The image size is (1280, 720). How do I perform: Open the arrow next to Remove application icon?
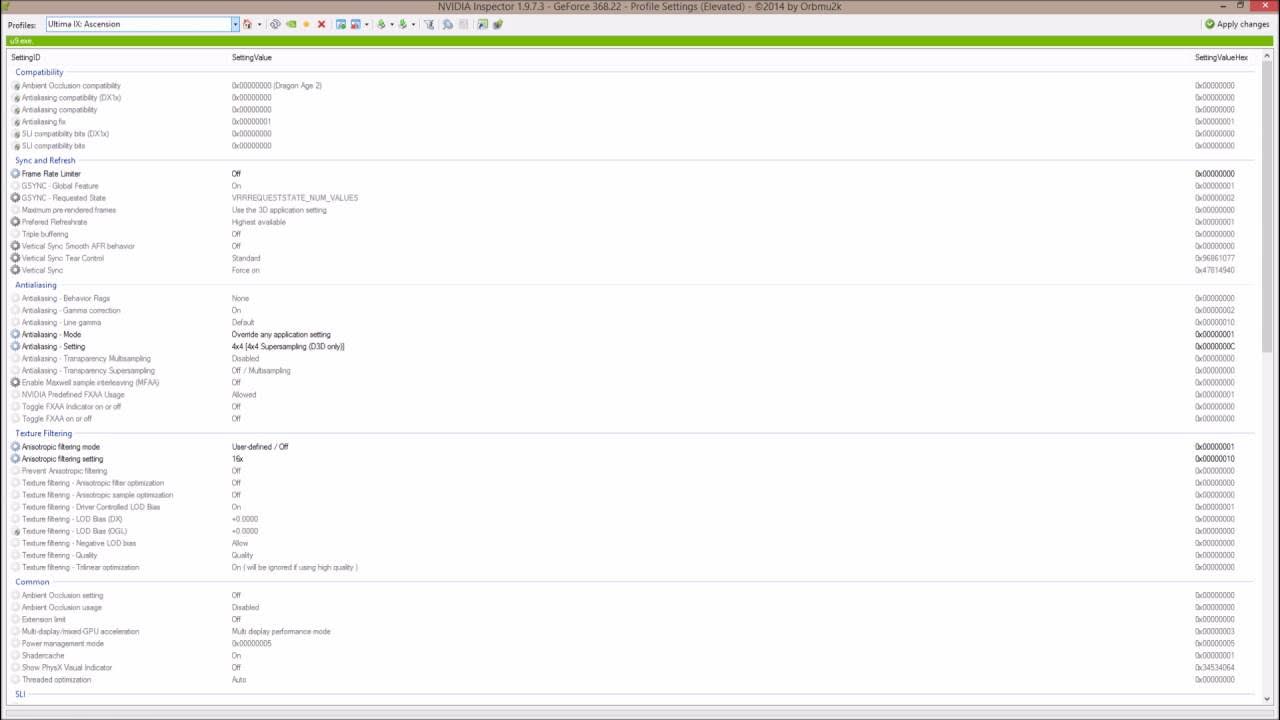coord(366,24)
